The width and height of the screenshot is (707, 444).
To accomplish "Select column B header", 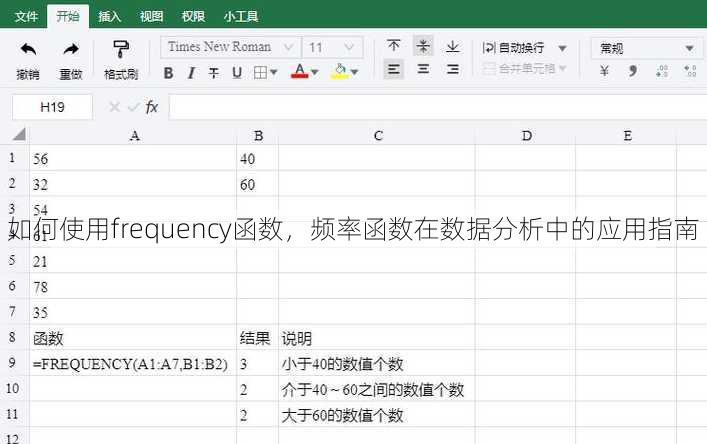I will click(258, 136).
